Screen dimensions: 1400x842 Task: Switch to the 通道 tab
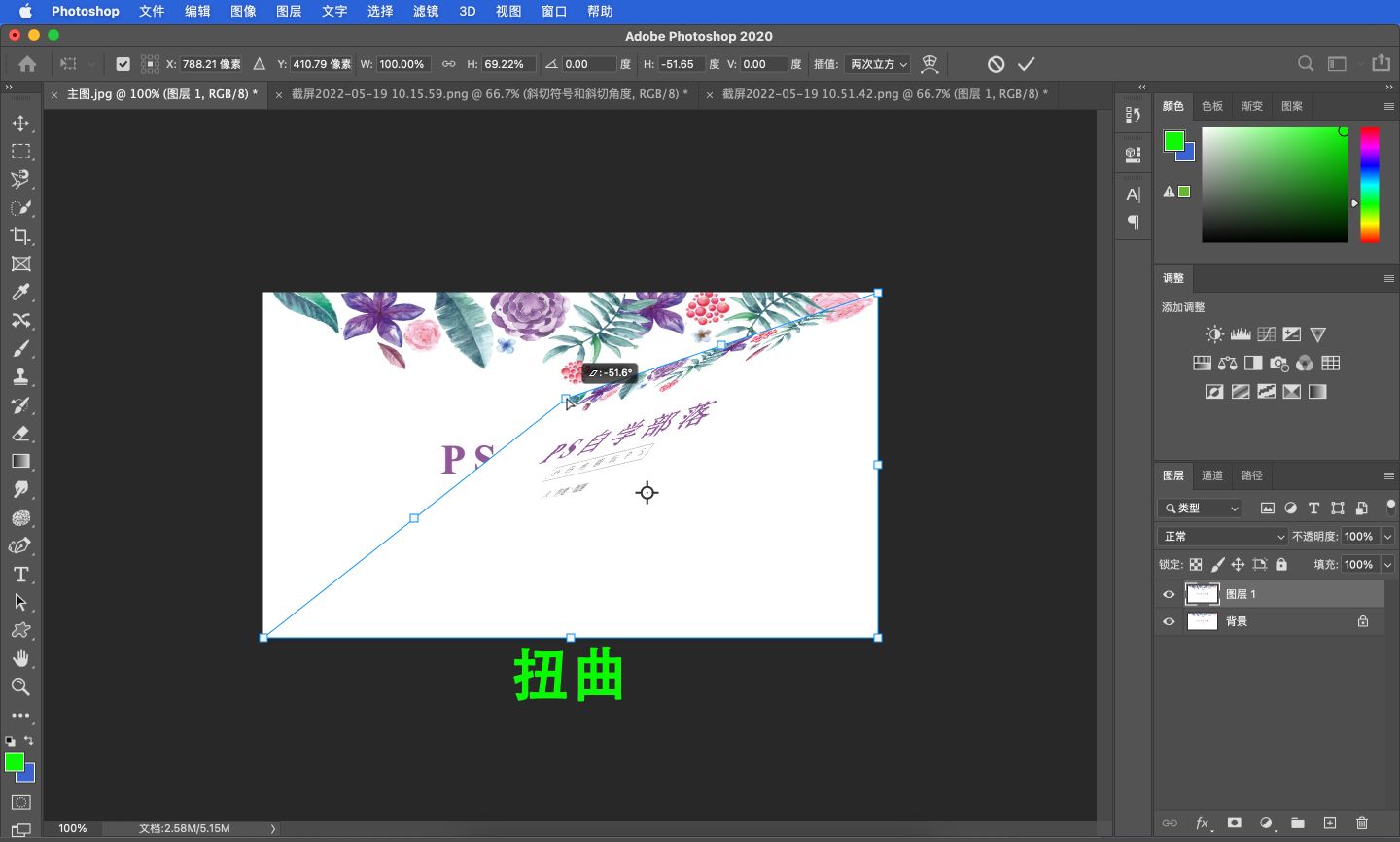click(1212, 475)
